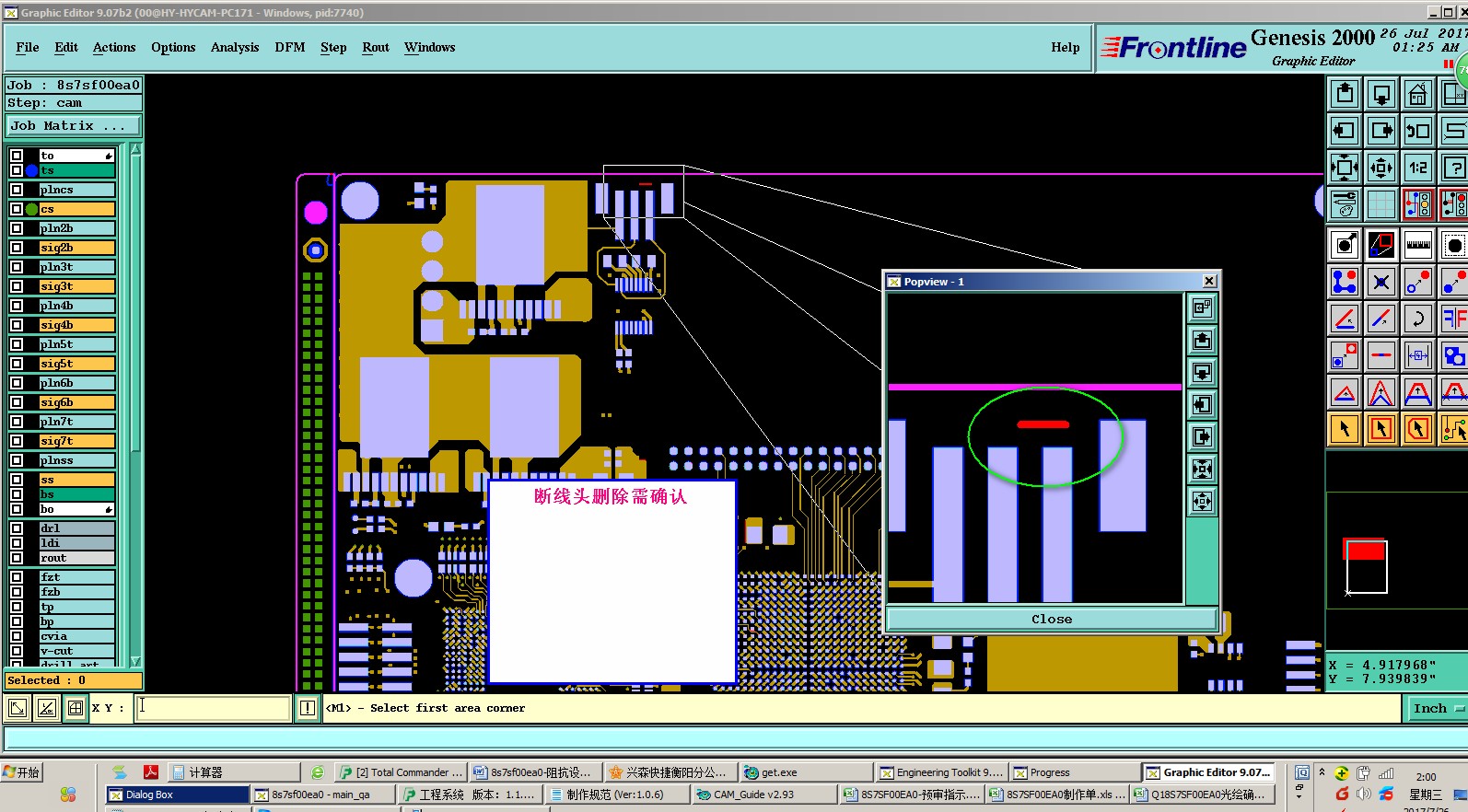Screen dimensions: 1468x812
Task: Click the zoom in arrows icon
Action: tap(1345, 167)
